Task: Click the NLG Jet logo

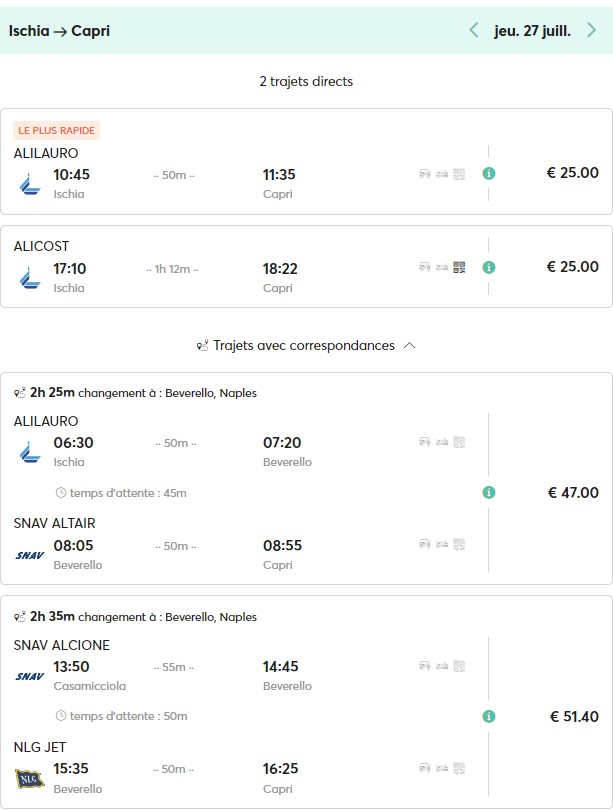Action: pos(29,778)
